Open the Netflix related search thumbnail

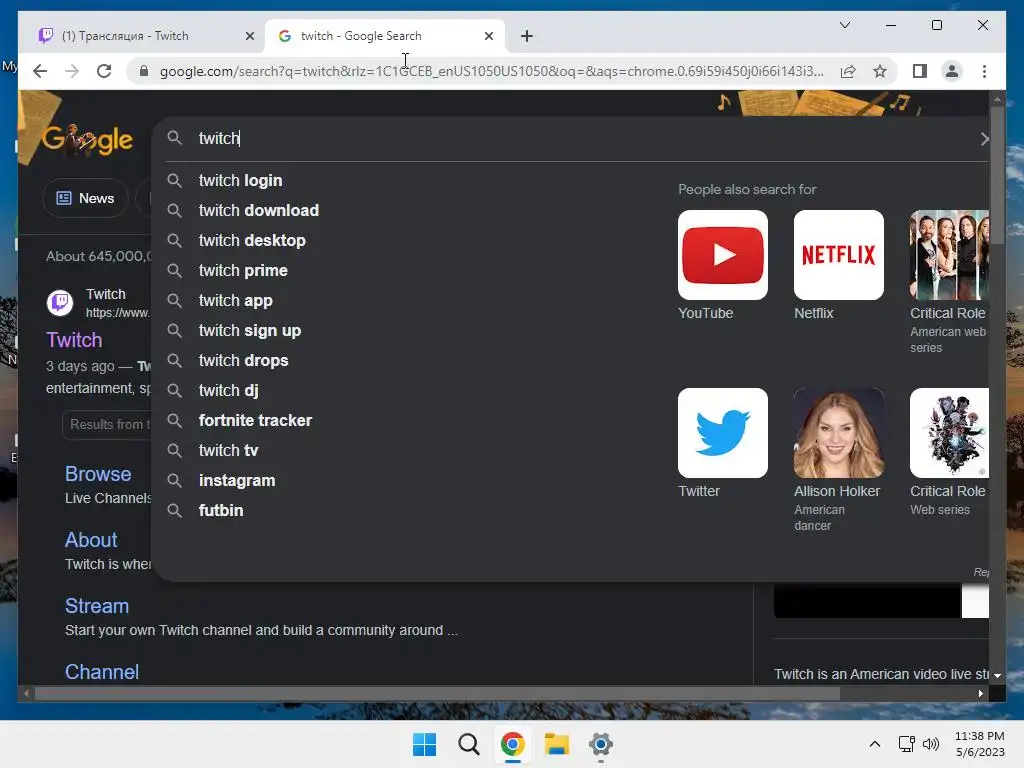(839, 255)
